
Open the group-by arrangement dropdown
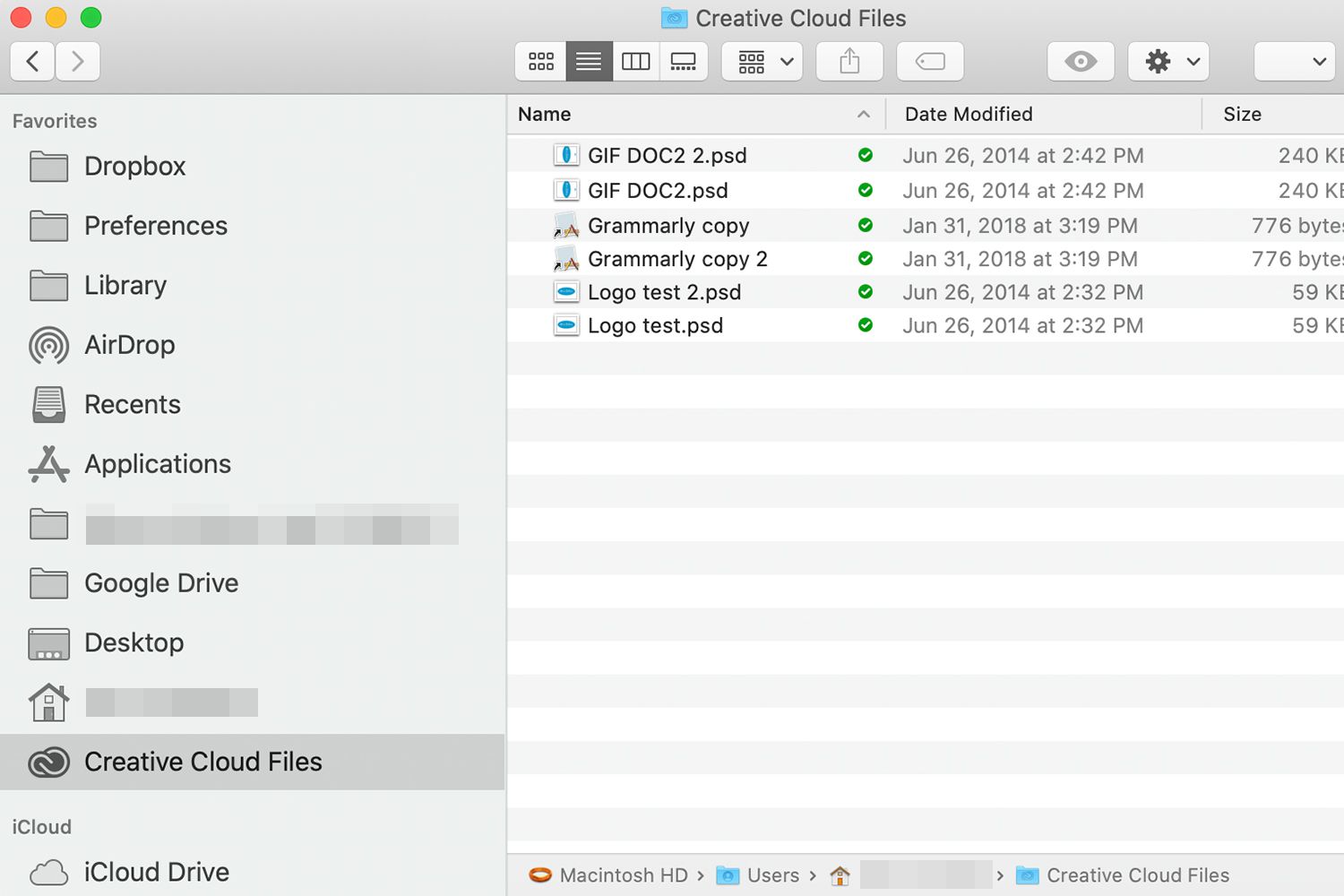pyautogui.click(x=762, y=61)
